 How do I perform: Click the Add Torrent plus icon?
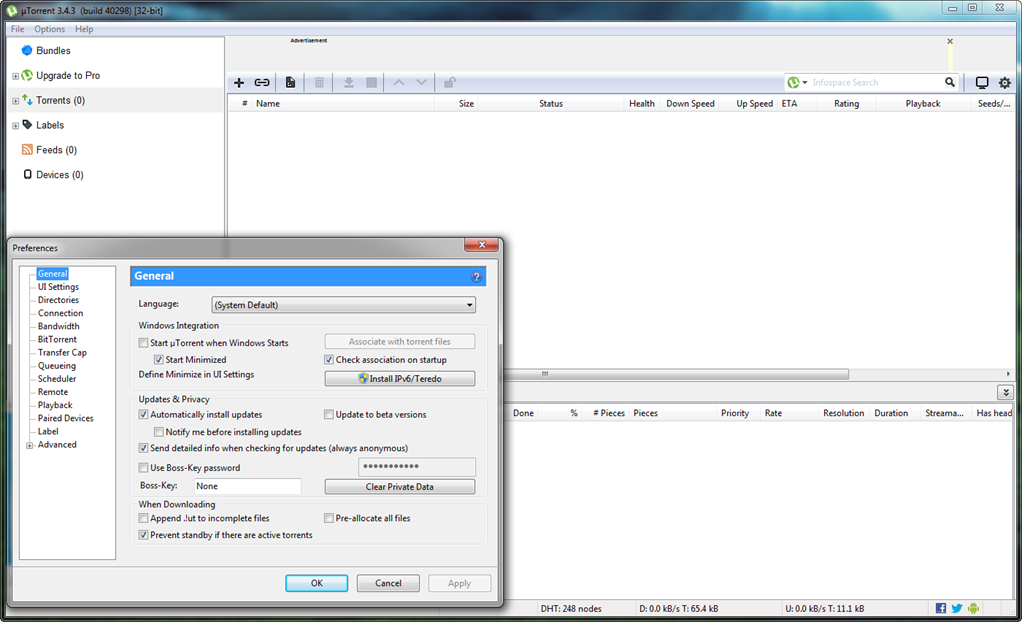[239, 83]
